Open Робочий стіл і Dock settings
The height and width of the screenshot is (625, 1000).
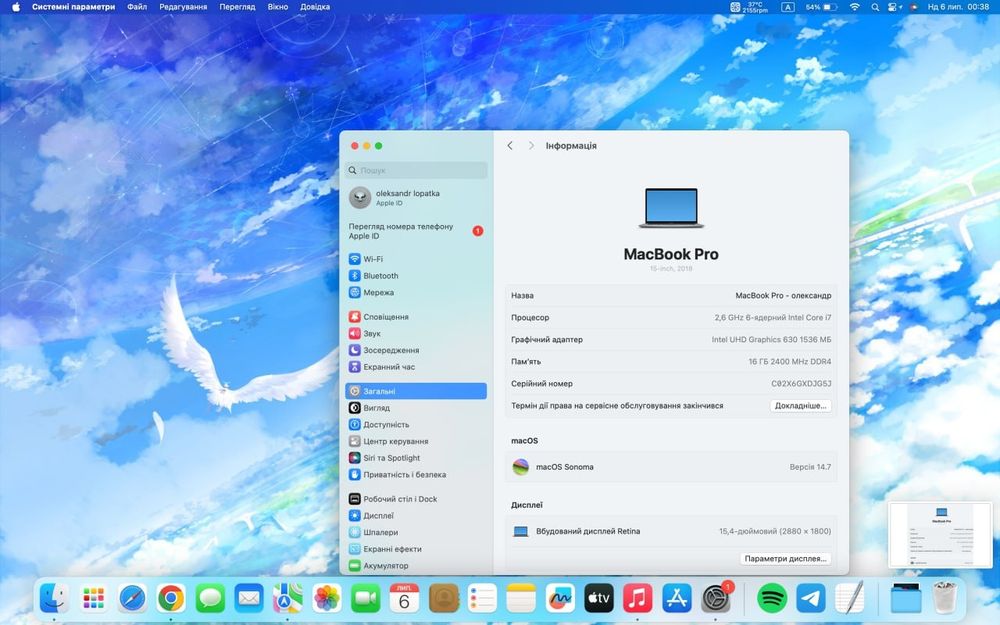pos(416,499)
